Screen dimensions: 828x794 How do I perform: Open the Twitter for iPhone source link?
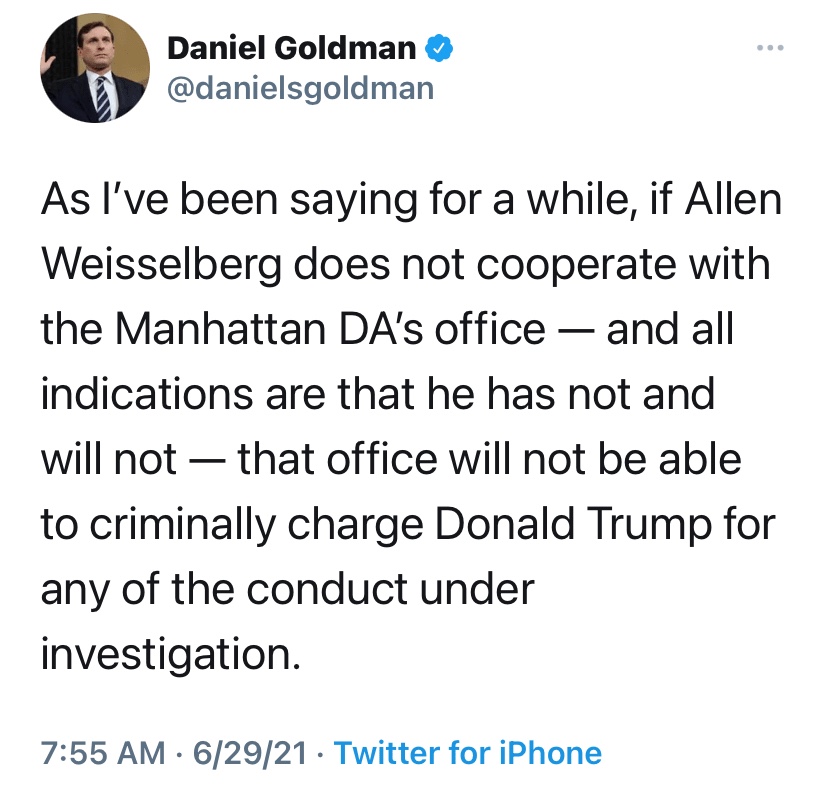click(x=467, y=752)
